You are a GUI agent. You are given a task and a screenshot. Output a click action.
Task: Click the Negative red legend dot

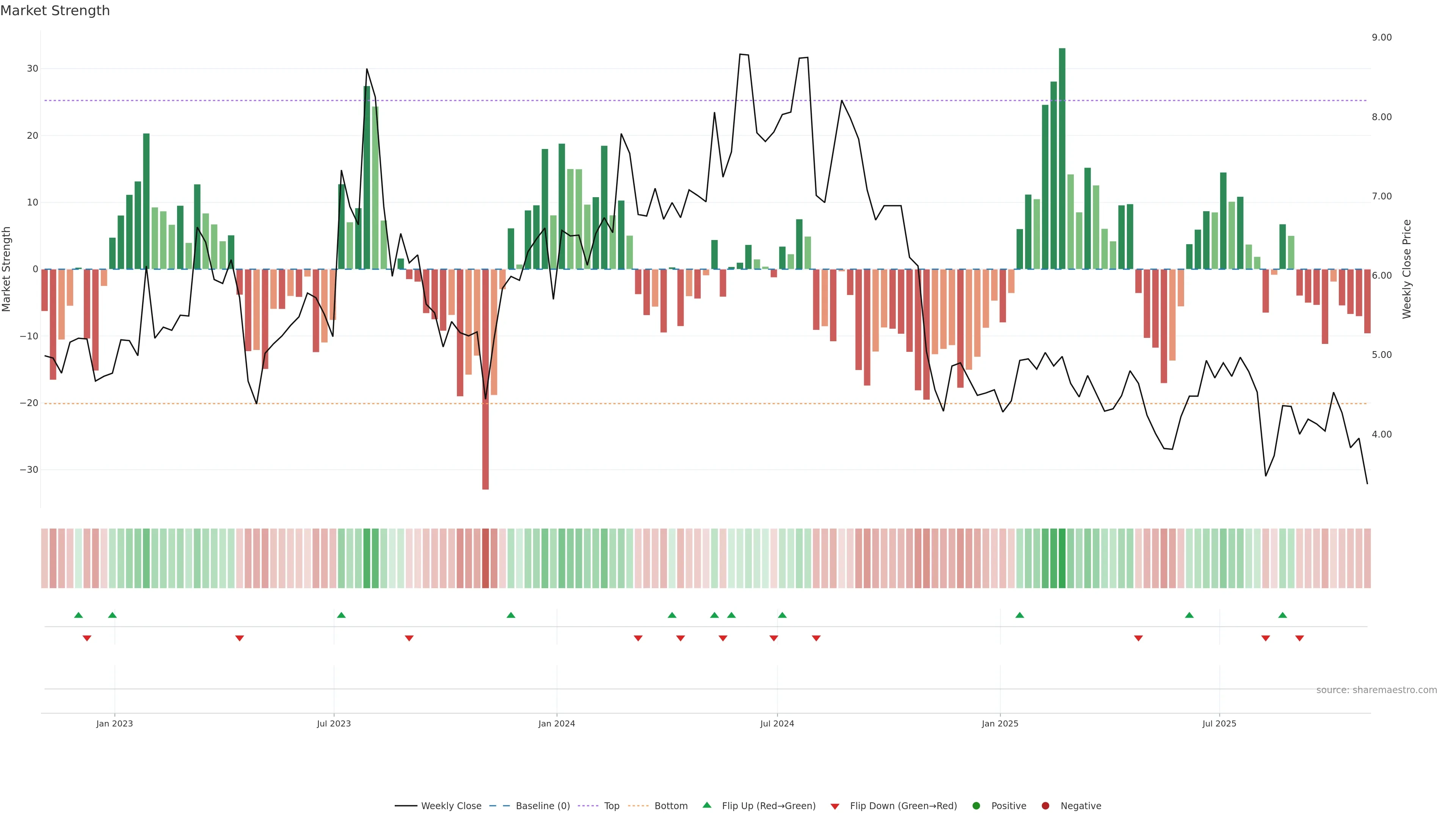click(x=1045, y=806)
